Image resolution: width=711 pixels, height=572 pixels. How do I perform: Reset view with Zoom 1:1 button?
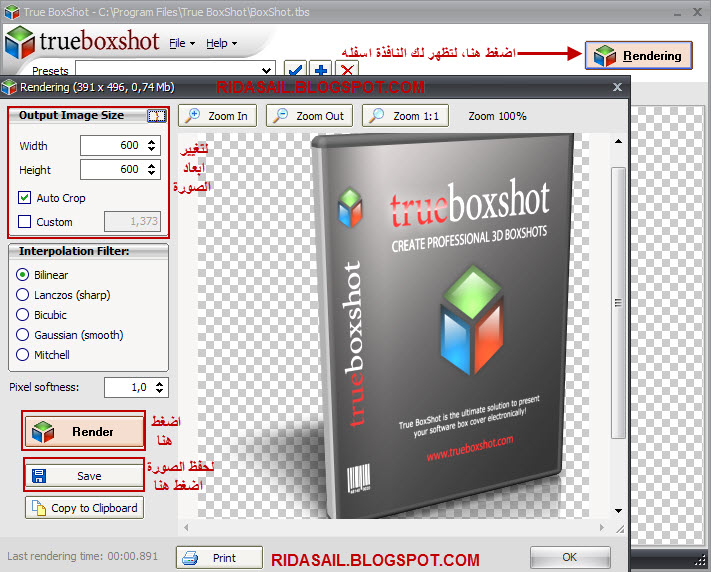tap(405, 116)
